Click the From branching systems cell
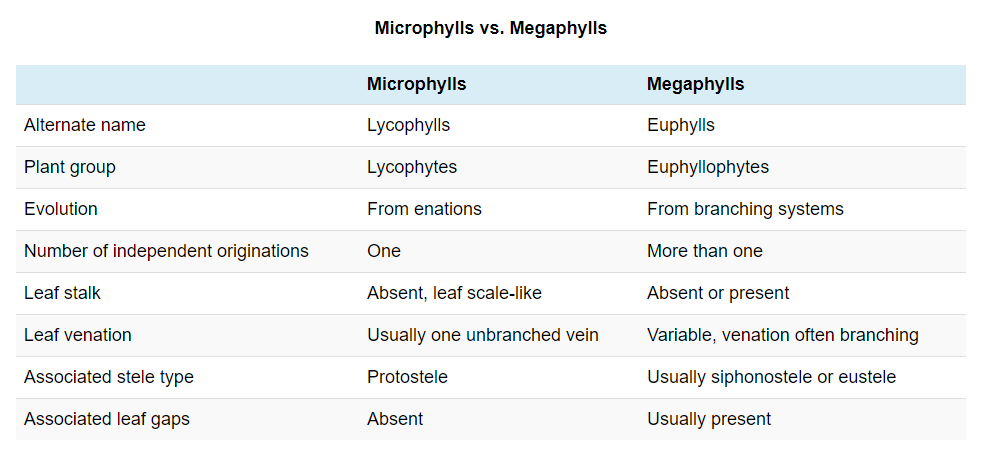 click(745, 209)
